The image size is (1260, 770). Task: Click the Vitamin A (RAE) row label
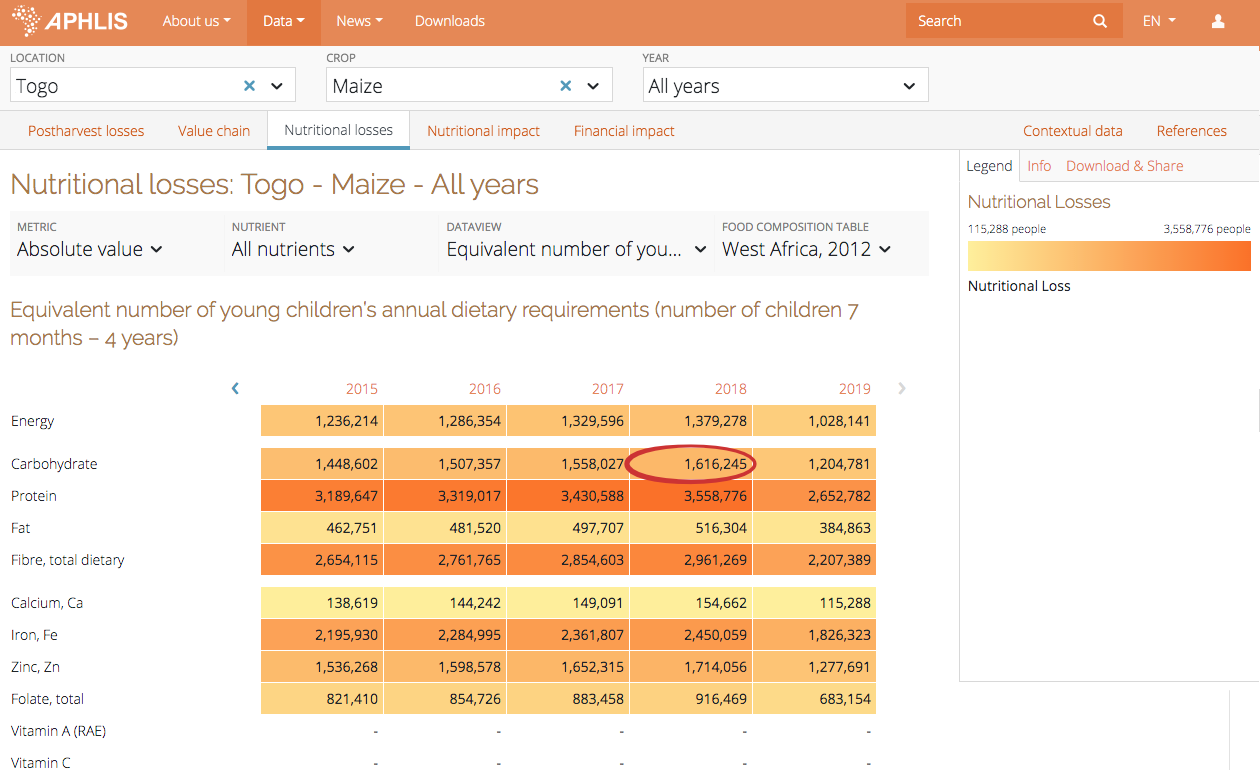pos(58,731)
